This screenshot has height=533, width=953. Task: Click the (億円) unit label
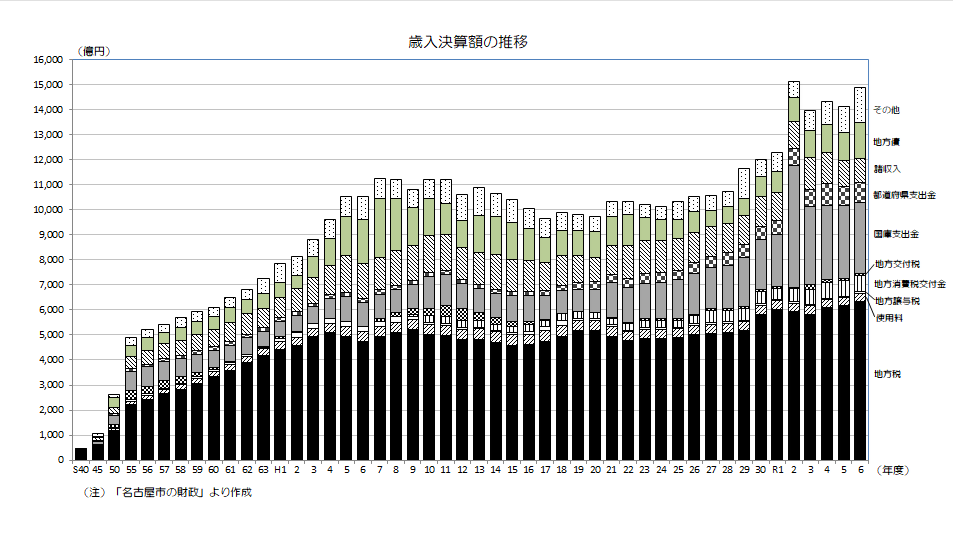click(x=94, y=50)
